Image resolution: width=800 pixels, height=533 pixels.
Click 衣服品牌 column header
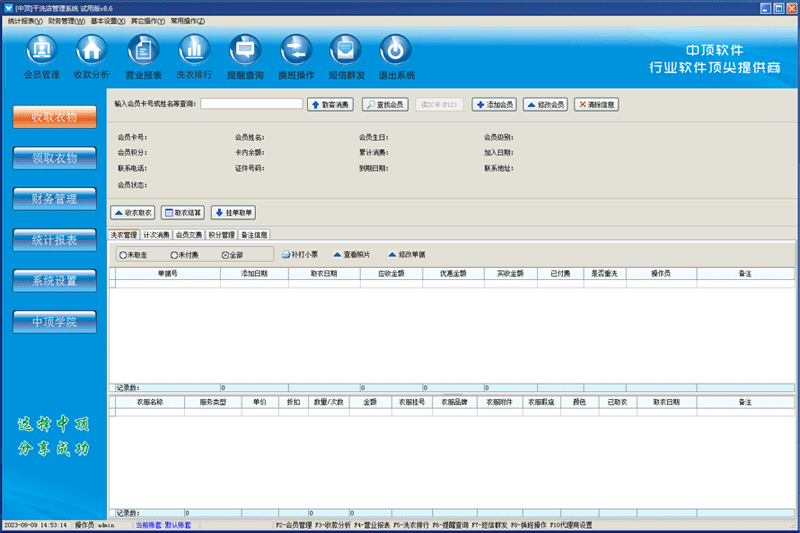click(x=455, y=402)
